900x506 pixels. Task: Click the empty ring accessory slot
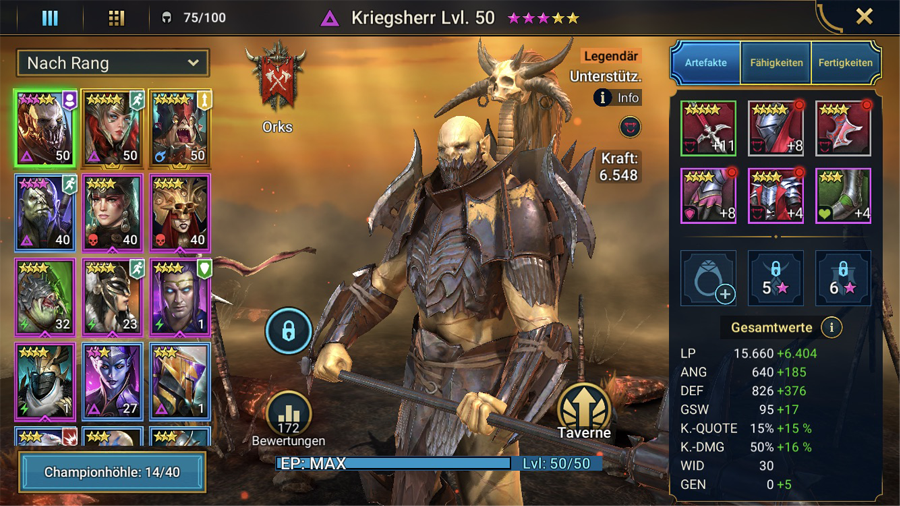(x=708, y=278)
